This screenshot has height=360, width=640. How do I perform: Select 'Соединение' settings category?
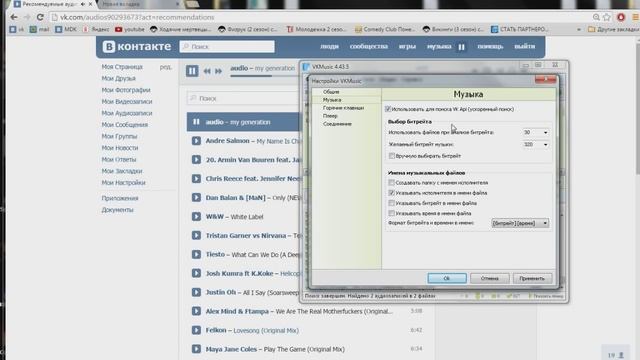[x=337, y=124]
